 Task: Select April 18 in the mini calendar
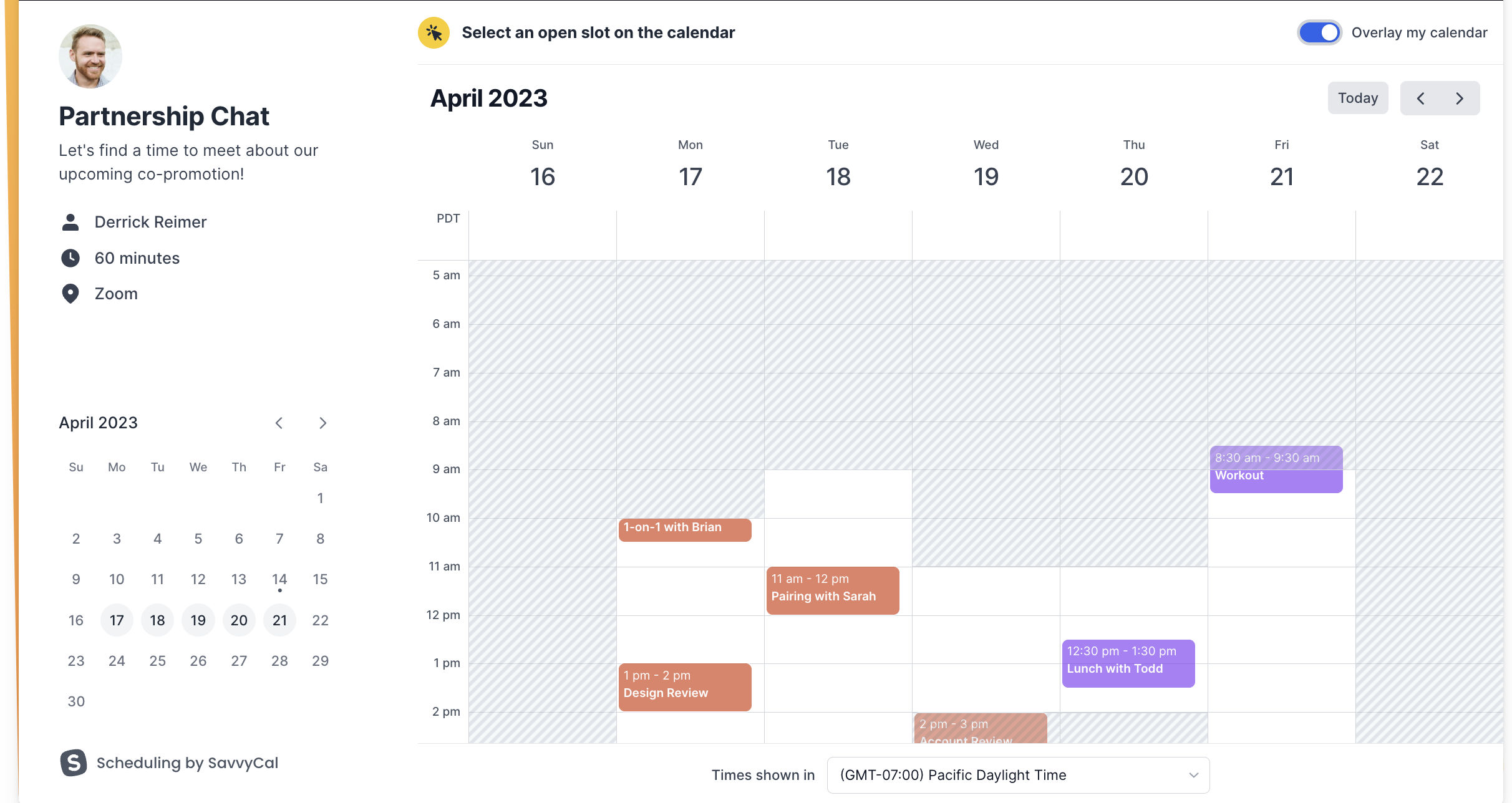157,620
